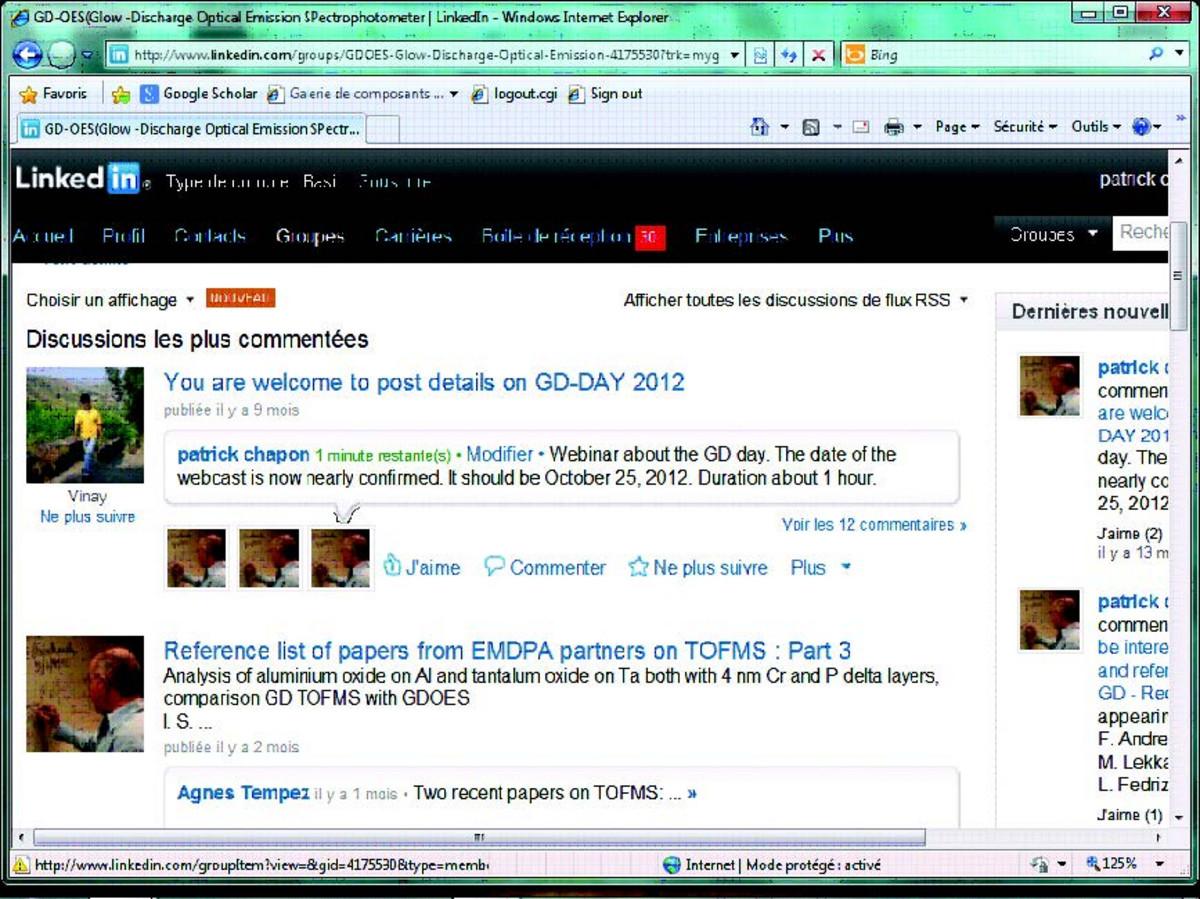Click starred Ne plus suivre in action bar
Screen dimensions: 1200x899
(x=698, y=567)
